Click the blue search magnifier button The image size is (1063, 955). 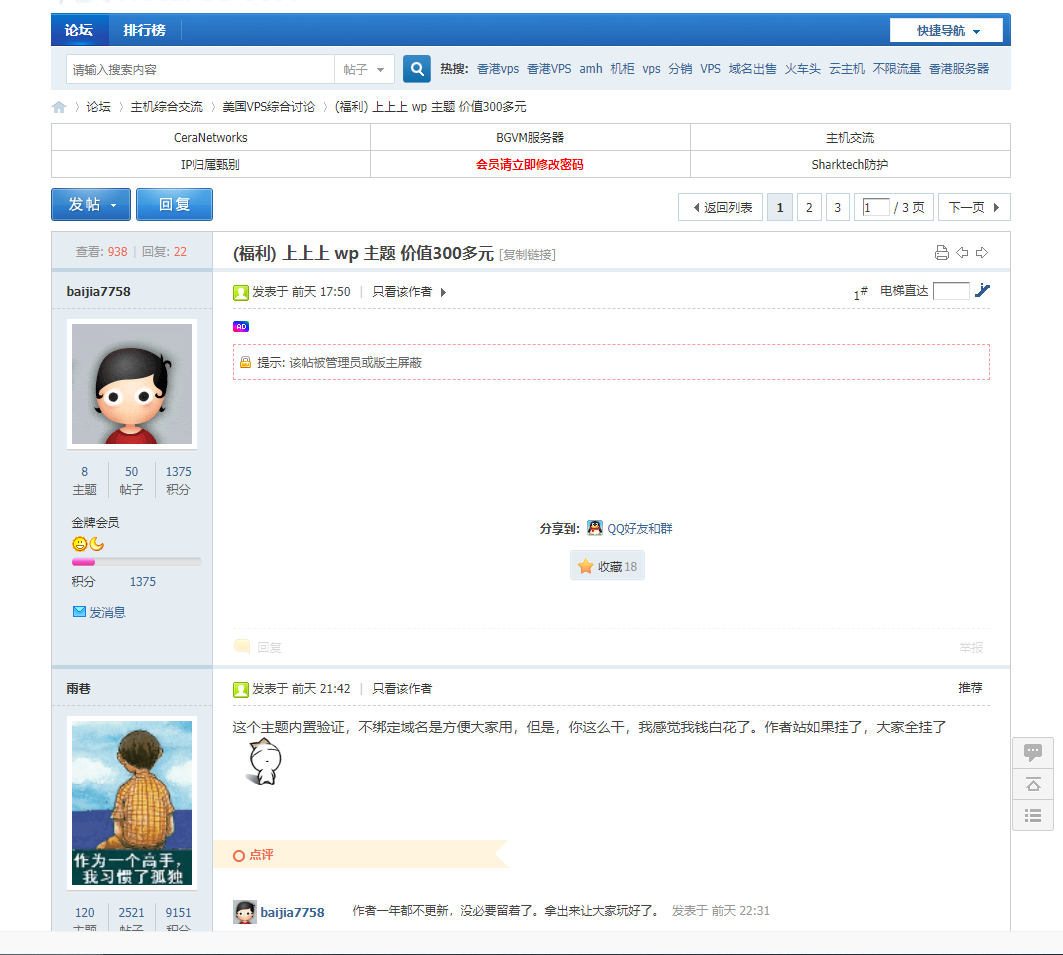416,69
